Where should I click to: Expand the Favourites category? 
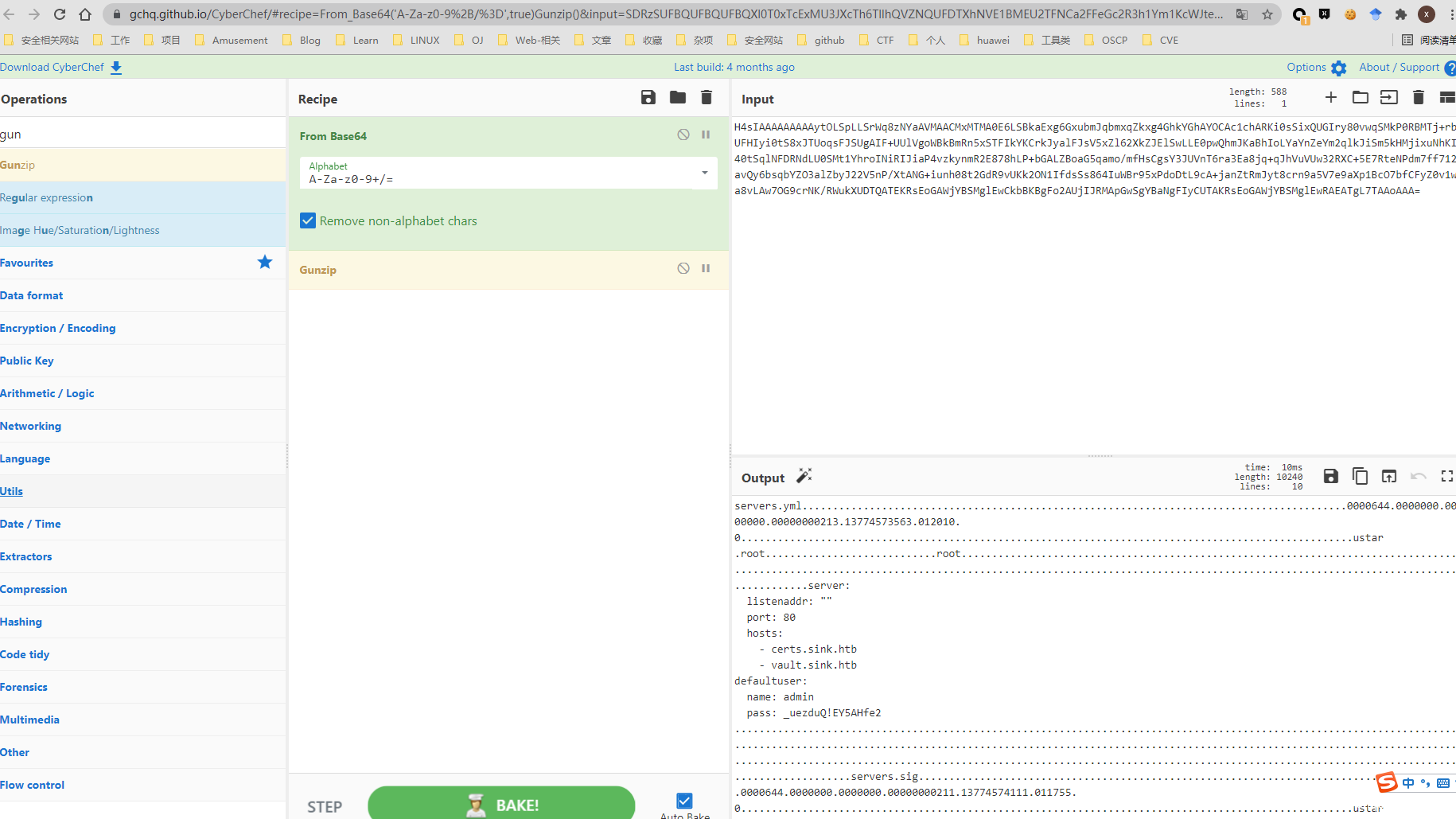(27, 263)
